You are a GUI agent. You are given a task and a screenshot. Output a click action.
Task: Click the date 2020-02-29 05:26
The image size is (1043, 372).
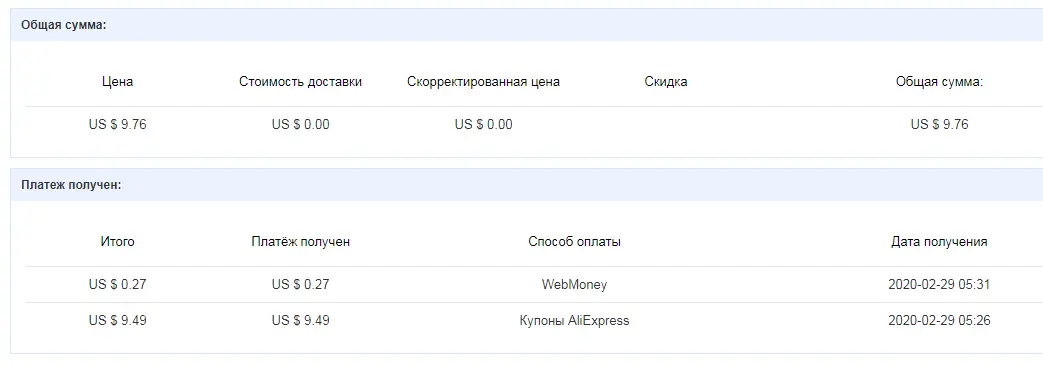point(939,321)
